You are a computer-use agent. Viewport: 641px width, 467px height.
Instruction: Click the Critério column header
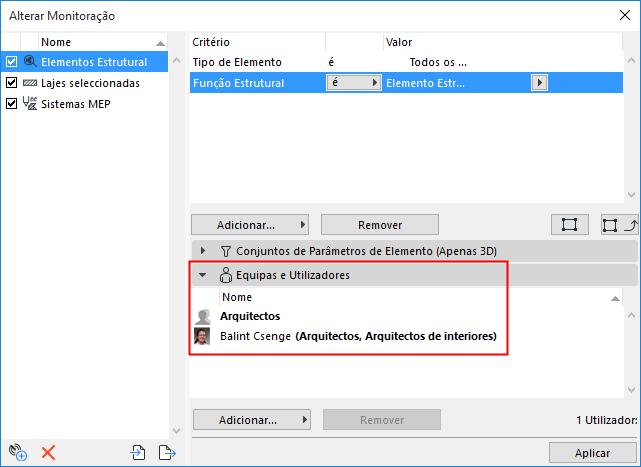click(x=257, y=42)
